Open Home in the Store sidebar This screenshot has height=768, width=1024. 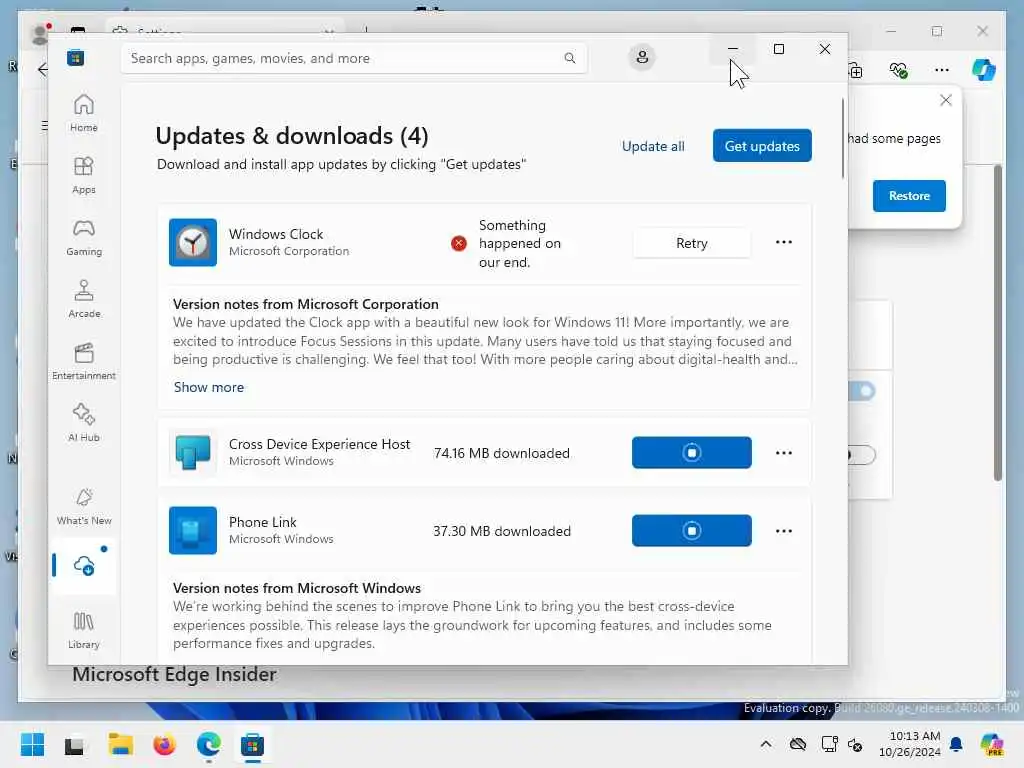[x=84, y=113]
